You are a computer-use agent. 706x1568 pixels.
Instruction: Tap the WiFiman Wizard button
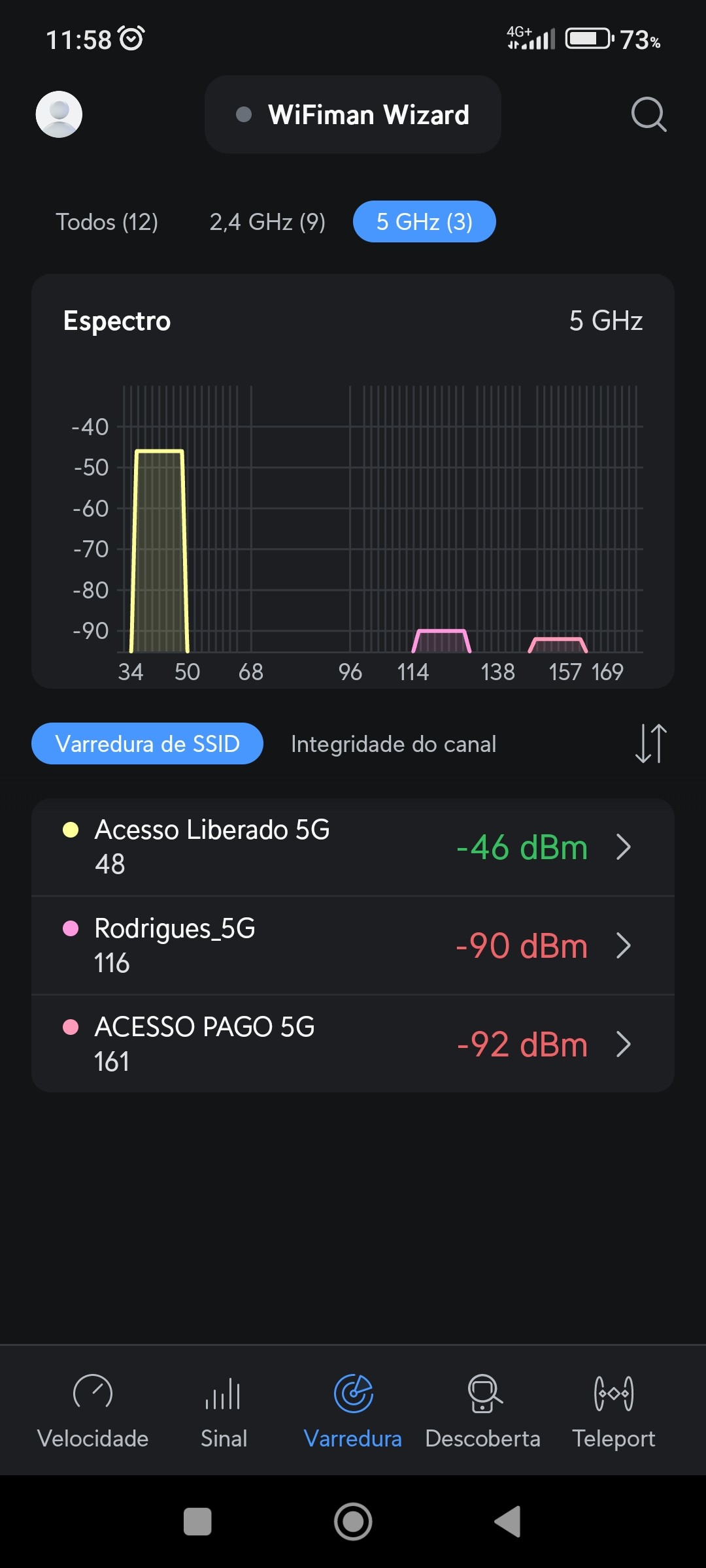[x=353, y=115]
